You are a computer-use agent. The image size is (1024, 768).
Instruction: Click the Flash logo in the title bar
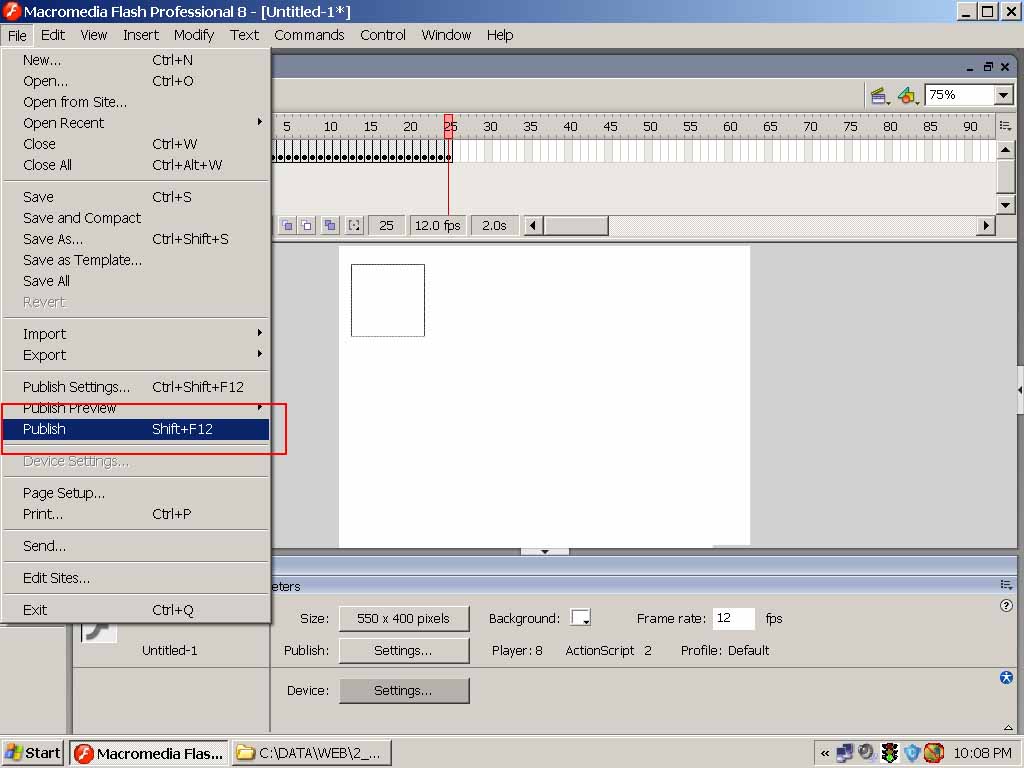(11, 11)
